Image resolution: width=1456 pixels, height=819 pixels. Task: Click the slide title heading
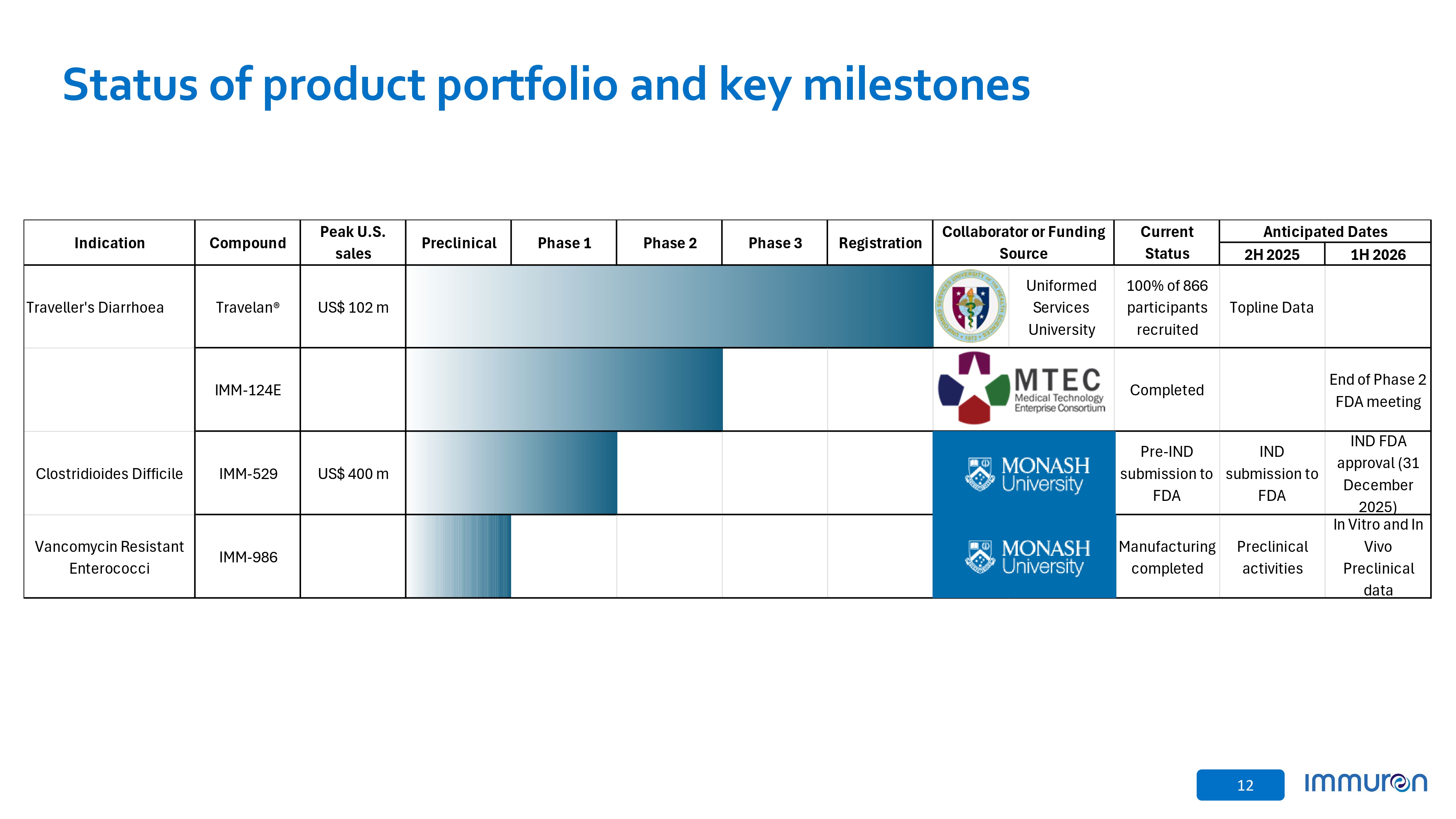[545, 85]
